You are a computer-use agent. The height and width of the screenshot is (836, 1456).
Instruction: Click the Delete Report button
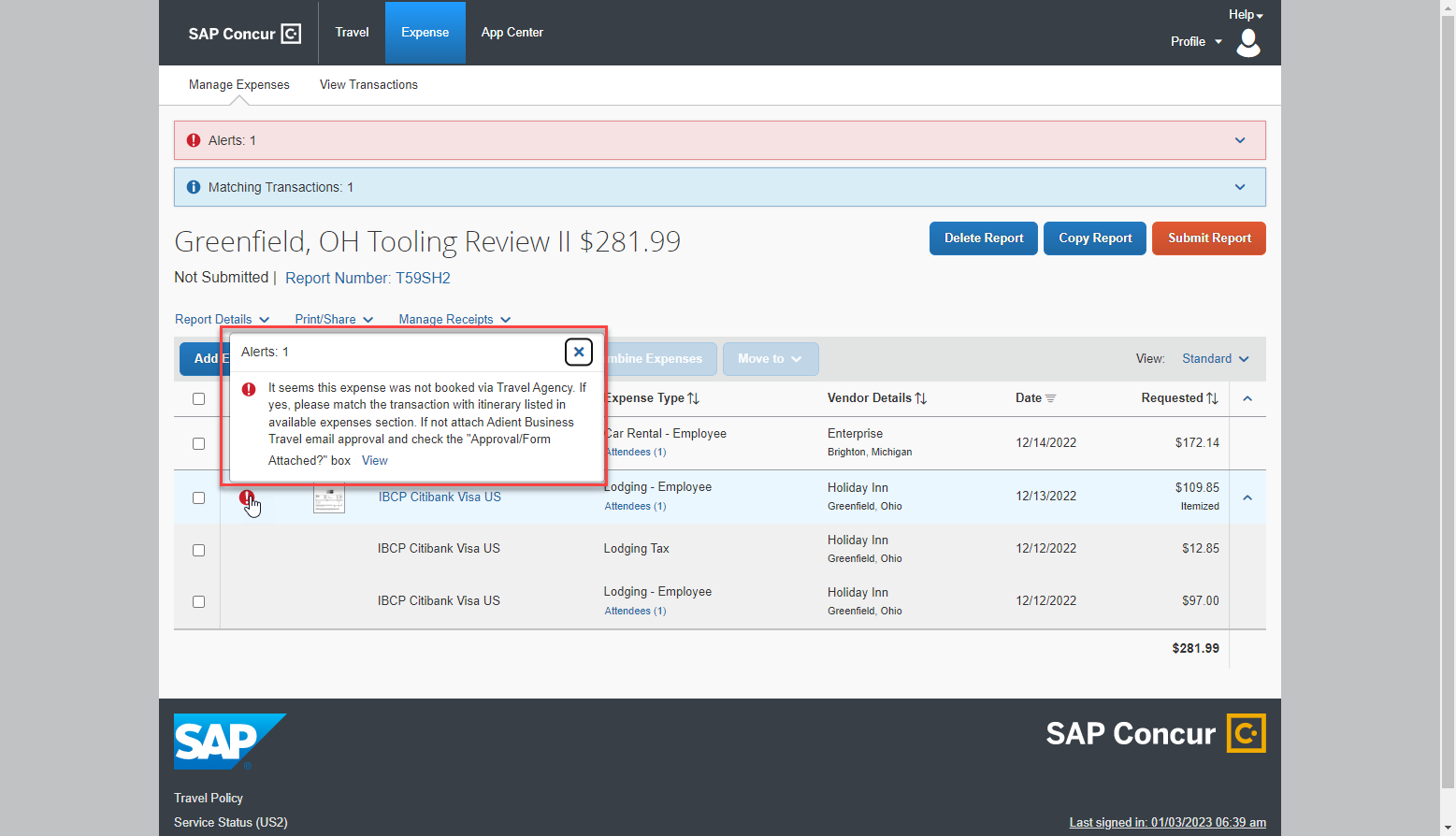[984, 238]
